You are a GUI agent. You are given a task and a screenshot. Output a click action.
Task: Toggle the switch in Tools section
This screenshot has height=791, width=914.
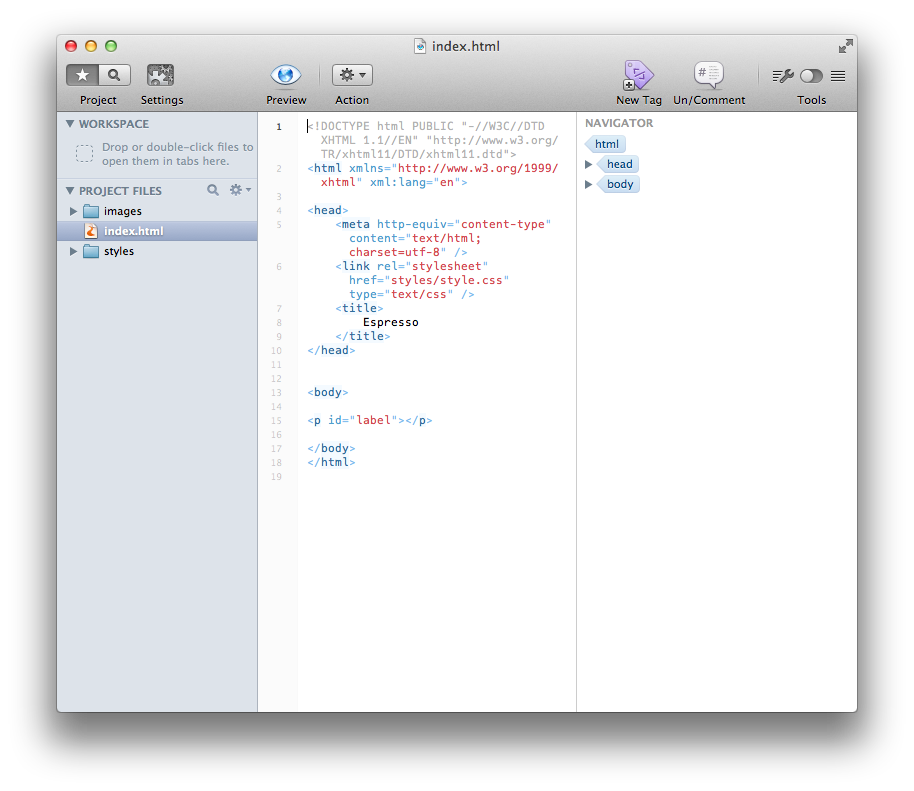point(811,76)
